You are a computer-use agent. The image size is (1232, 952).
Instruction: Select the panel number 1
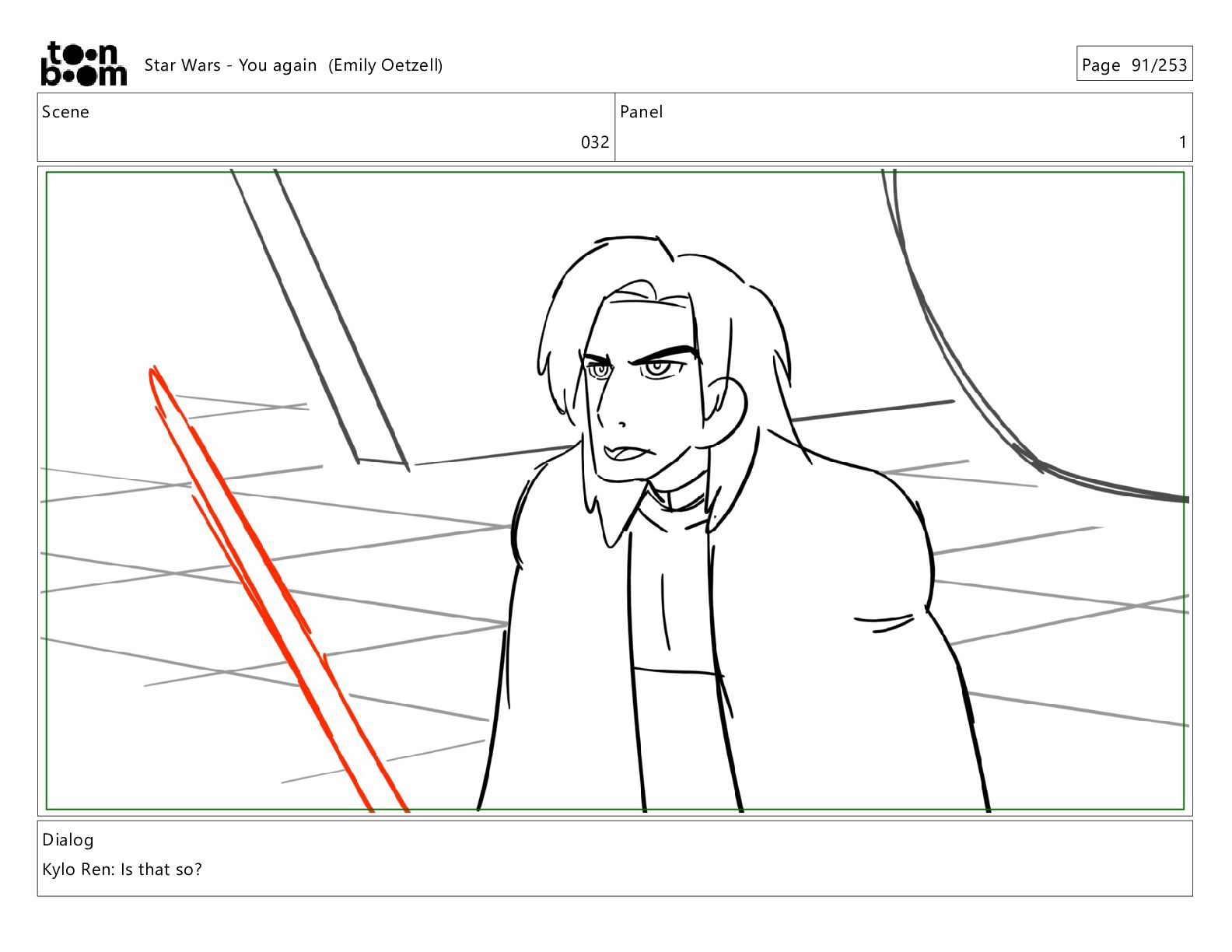[1182, 142]
